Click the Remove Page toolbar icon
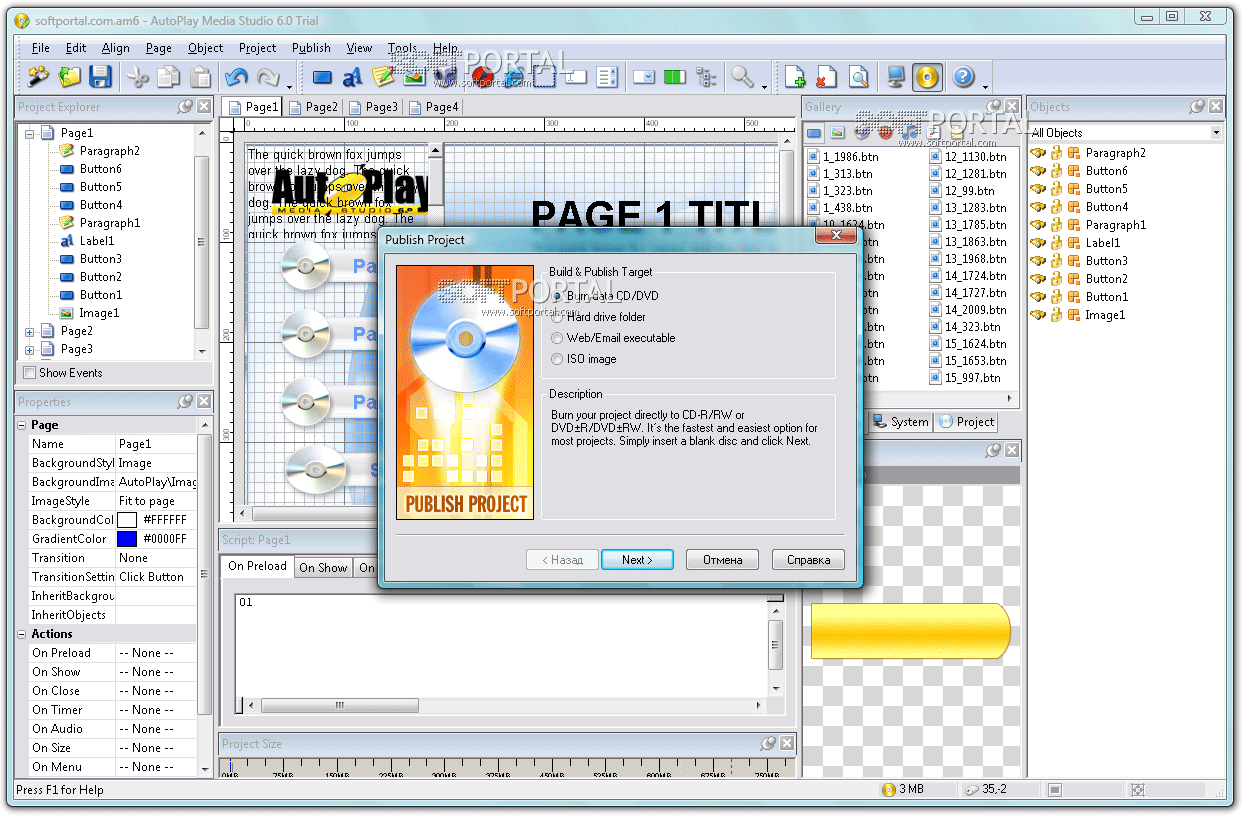The height and width of the screenshot is (817, 1244). click(826, 76)
